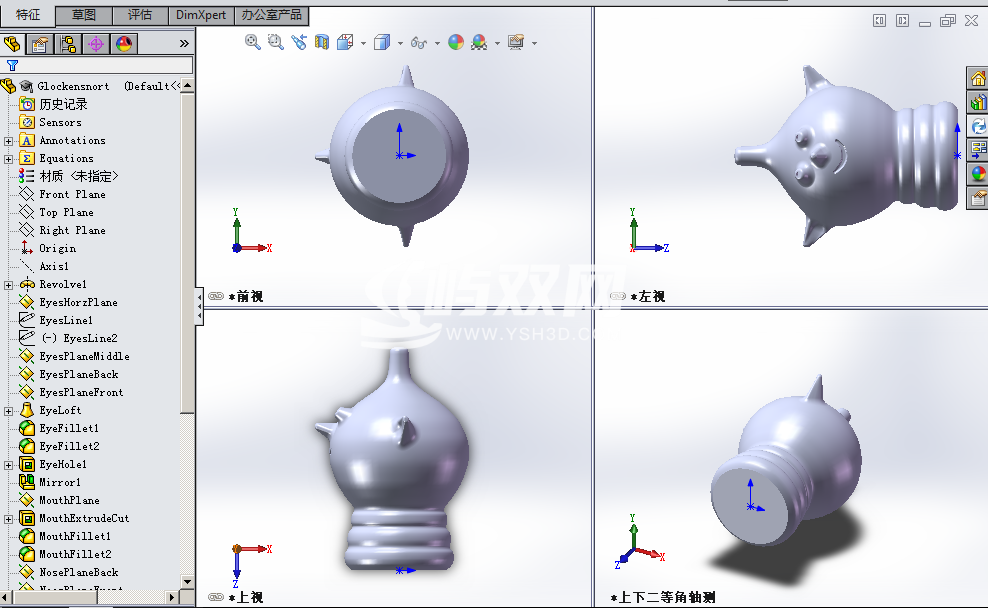Viewport: 988px width, 608px height.
Task: Select the Mirror1 feature
Action: click(x=60, y=483)
